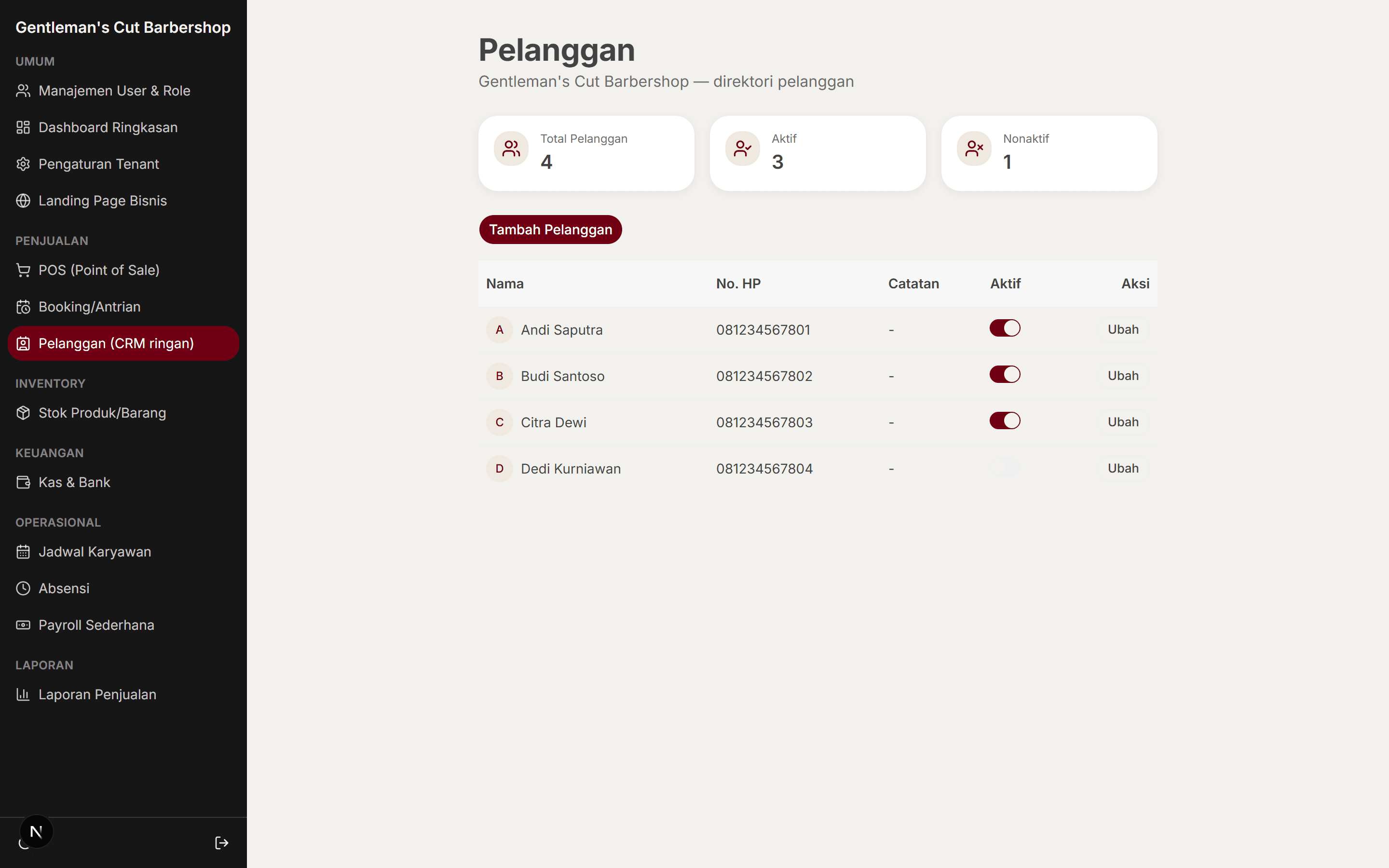This screenshot has width=1389, height=868.
Task: Click Dedi Kurniawan's avatar letter D
Action: pos(499,469)
